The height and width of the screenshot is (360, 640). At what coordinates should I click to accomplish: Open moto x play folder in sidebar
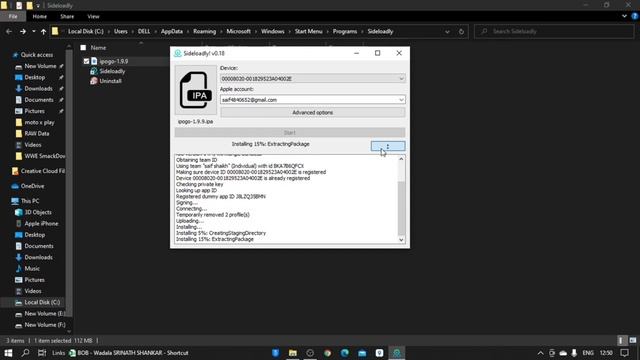[39, 122]
